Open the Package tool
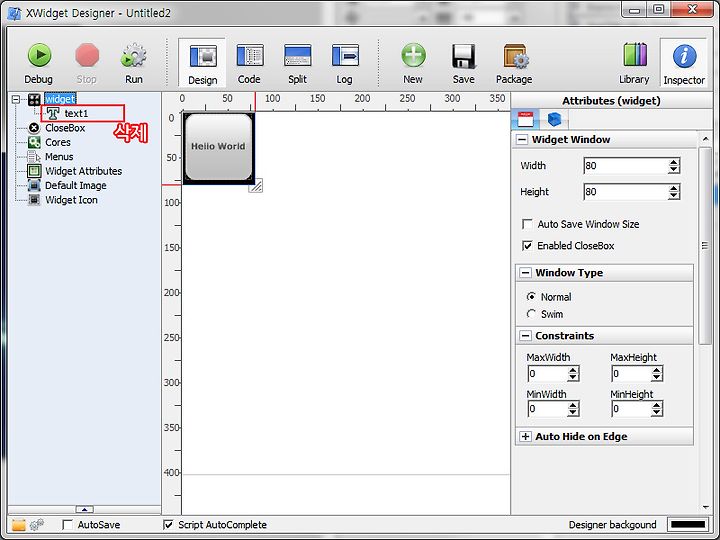The height and width of the screenshot is (540, 720). [x=514, y=63]
